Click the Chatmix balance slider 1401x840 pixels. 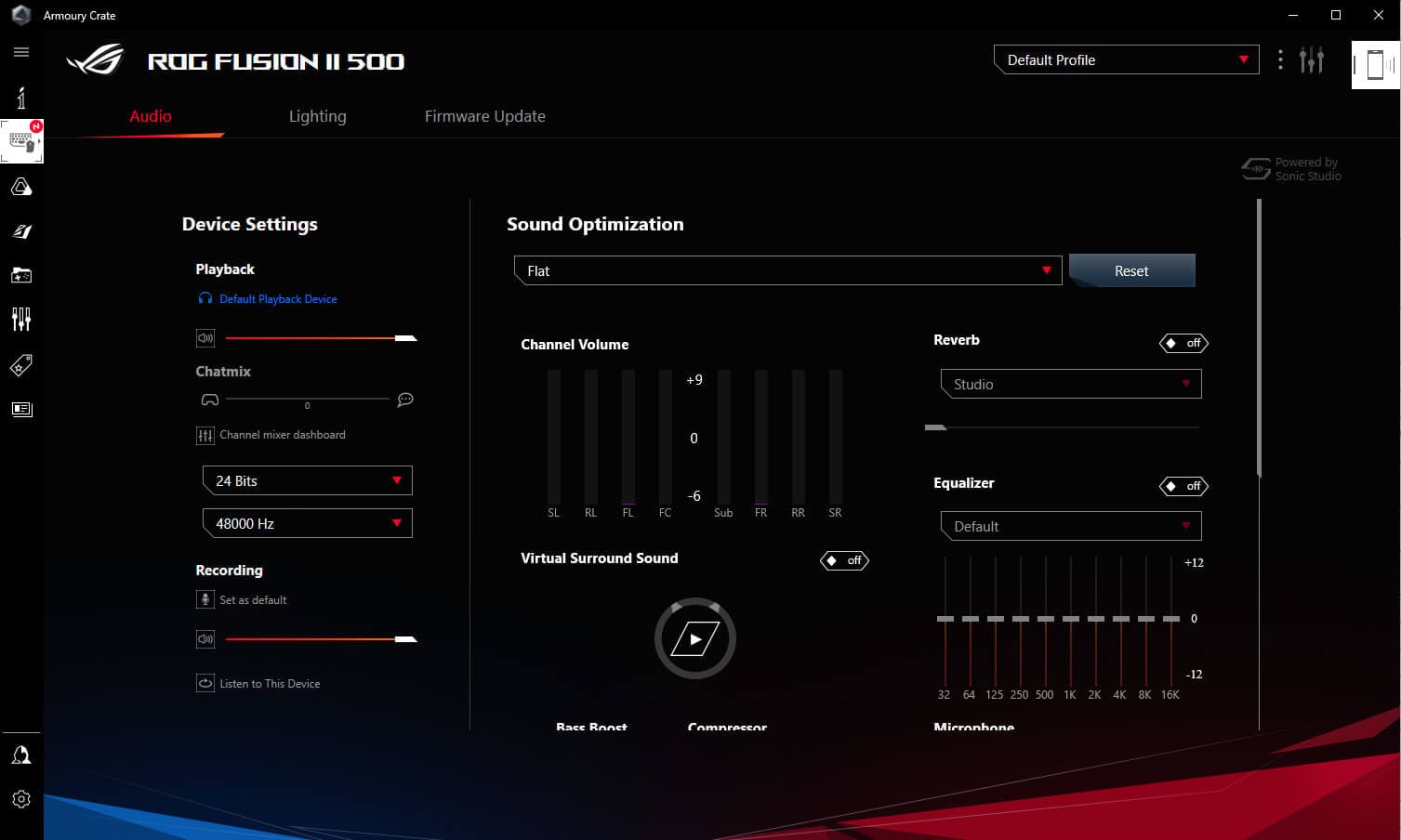click(x=307, y=400)
